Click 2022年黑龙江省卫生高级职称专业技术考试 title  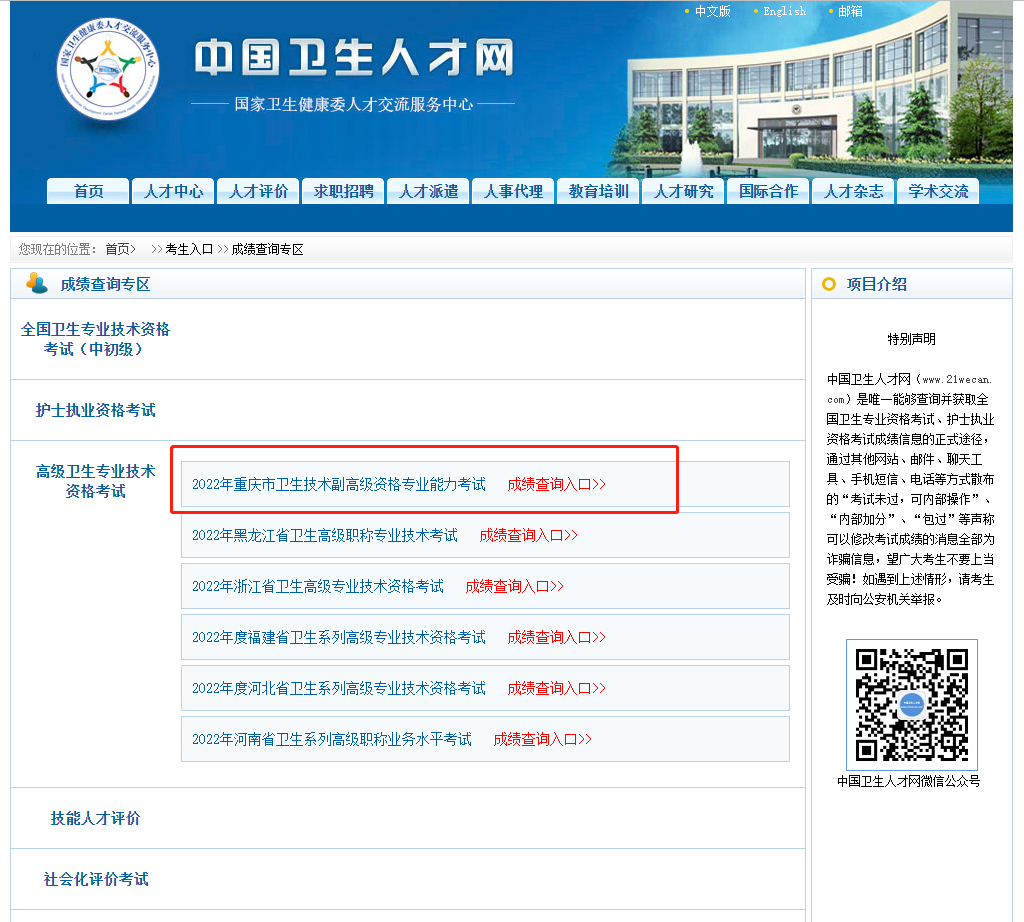click(x=325, y=535)
